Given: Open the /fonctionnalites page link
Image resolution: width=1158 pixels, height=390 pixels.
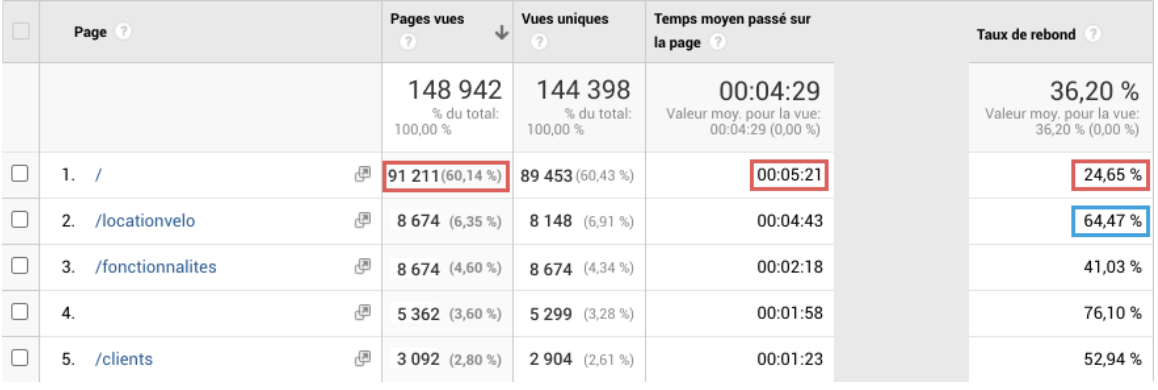Looking at the screenshot, I should pos(156,267).
